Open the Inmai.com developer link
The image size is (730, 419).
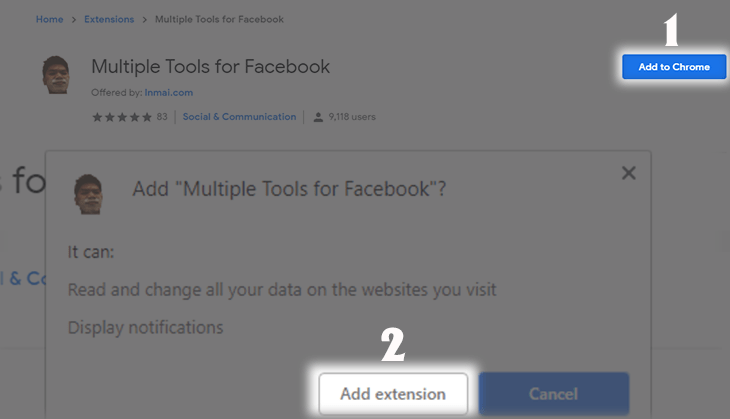click(169, 93)
